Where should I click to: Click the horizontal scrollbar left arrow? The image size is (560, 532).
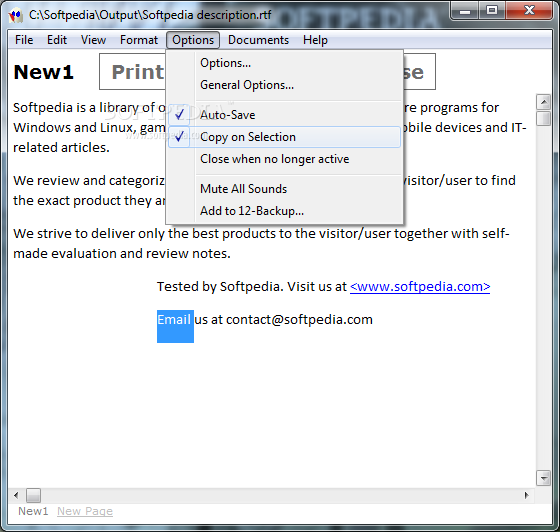pos(16,495)
